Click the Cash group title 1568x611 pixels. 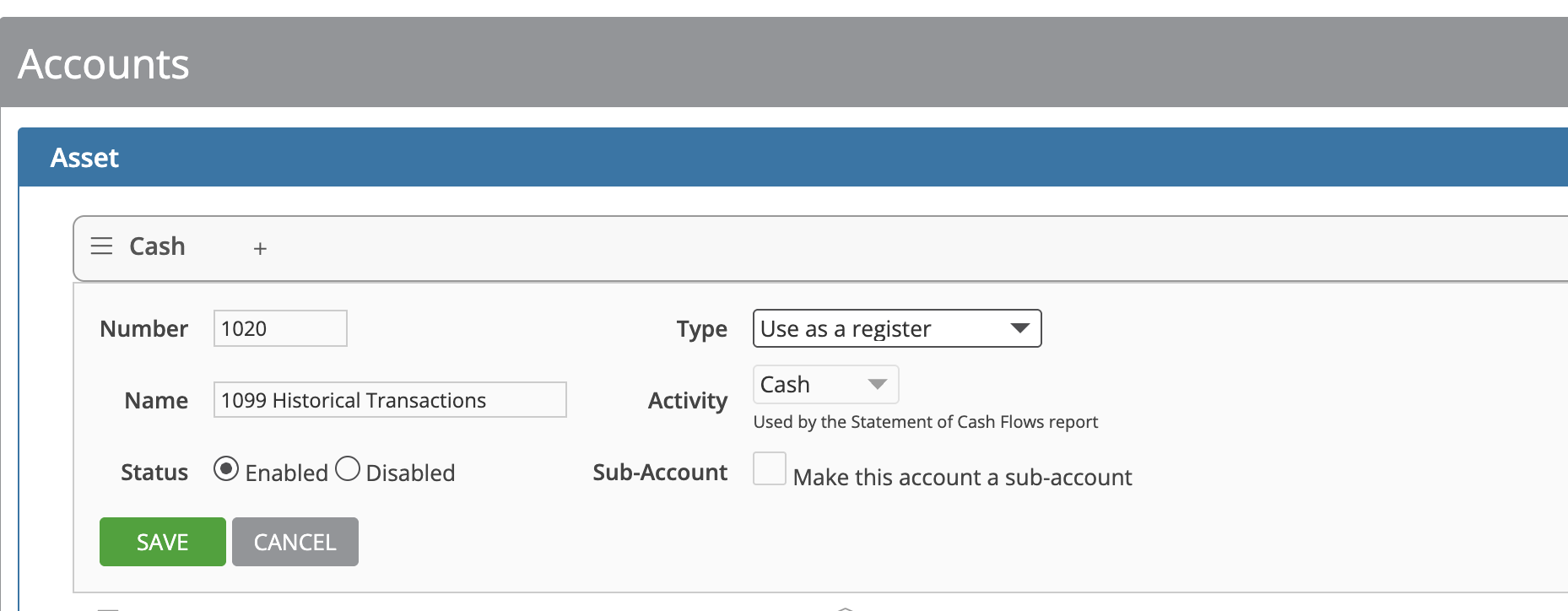click(x=157, y=246)
